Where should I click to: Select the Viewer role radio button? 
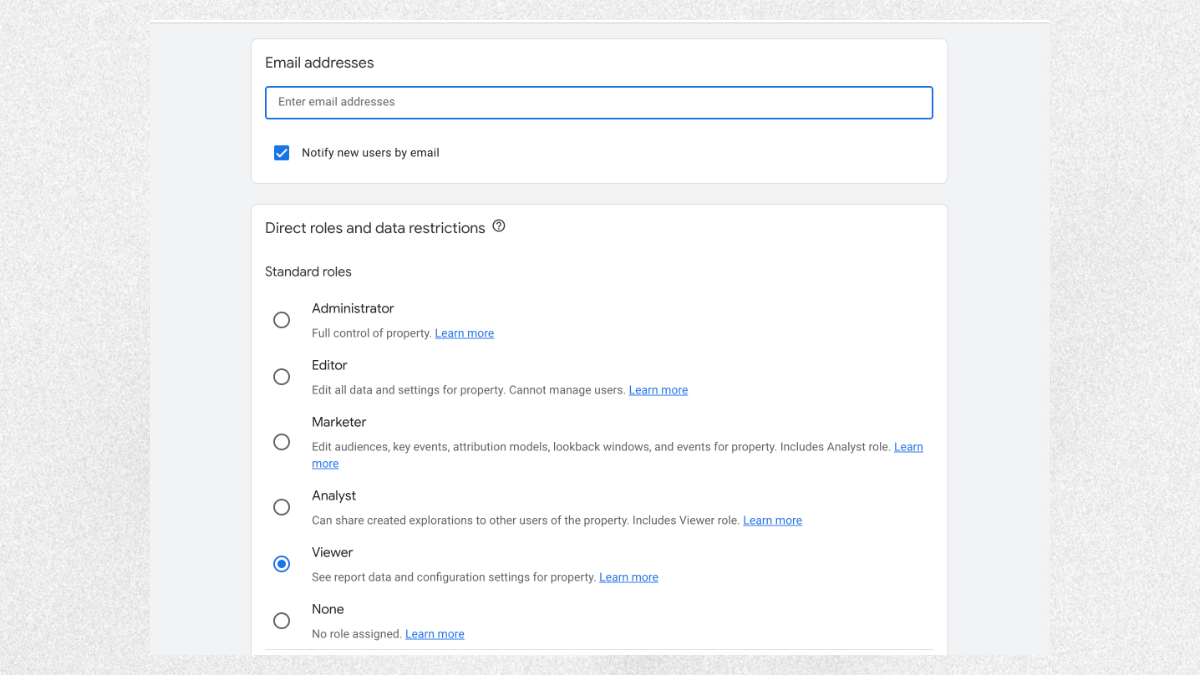(282, 564)
